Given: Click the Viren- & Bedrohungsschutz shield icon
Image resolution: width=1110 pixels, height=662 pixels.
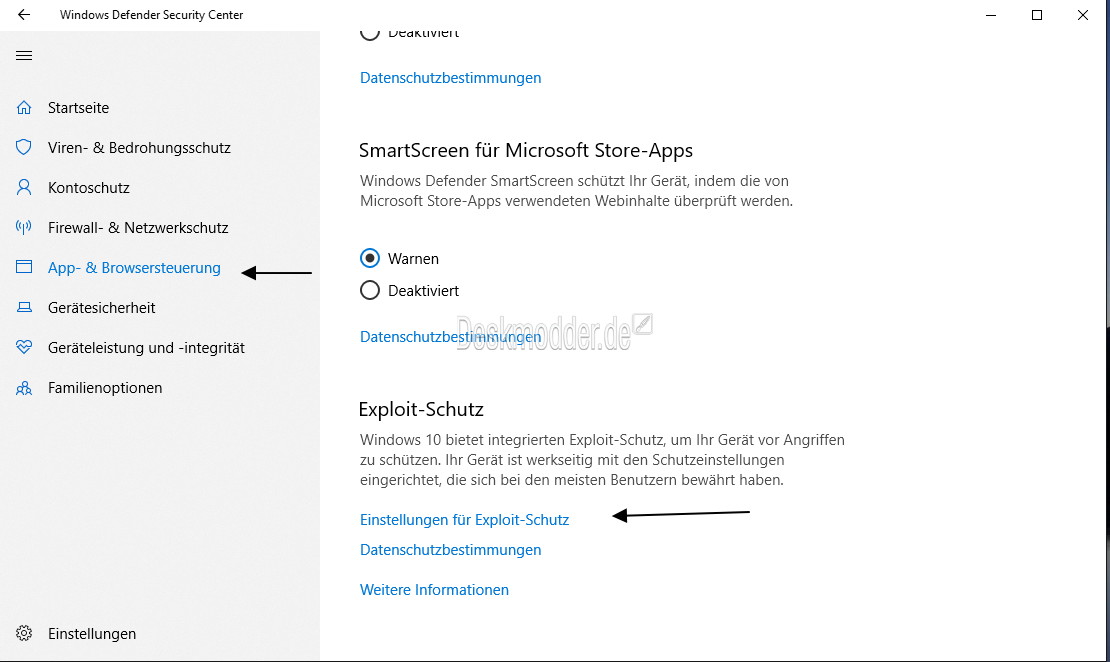Looking at the screenshot, I should coord(24,147).
